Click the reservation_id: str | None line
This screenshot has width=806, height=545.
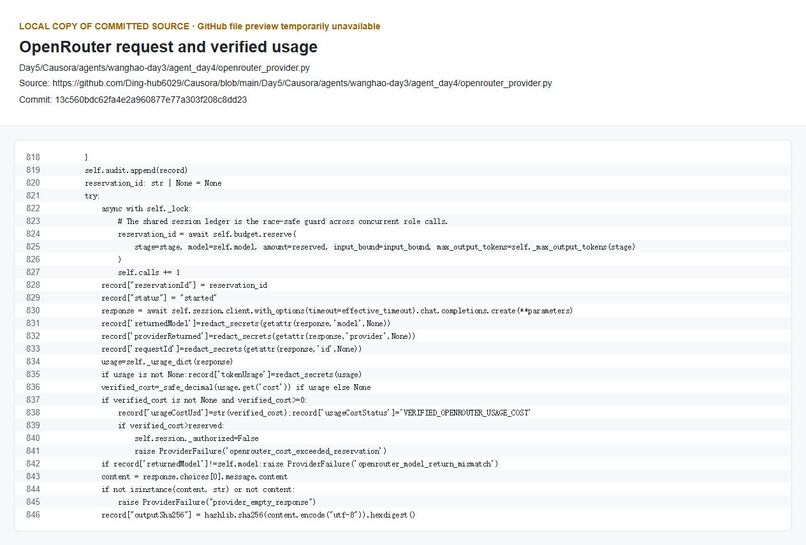pyautogui.click(x=153, y=183)
